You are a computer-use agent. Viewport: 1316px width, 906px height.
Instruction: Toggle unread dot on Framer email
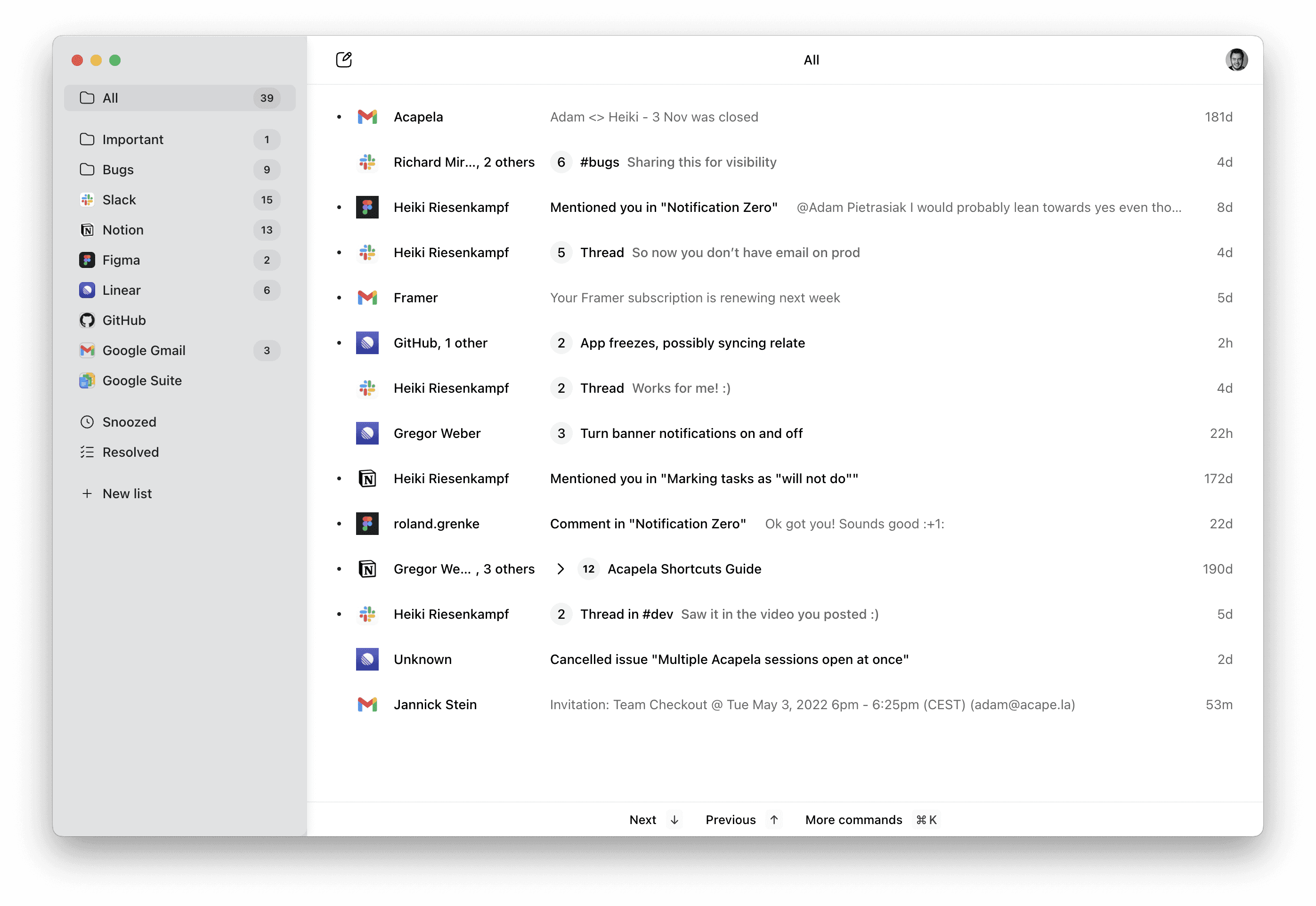click(339, 298)
